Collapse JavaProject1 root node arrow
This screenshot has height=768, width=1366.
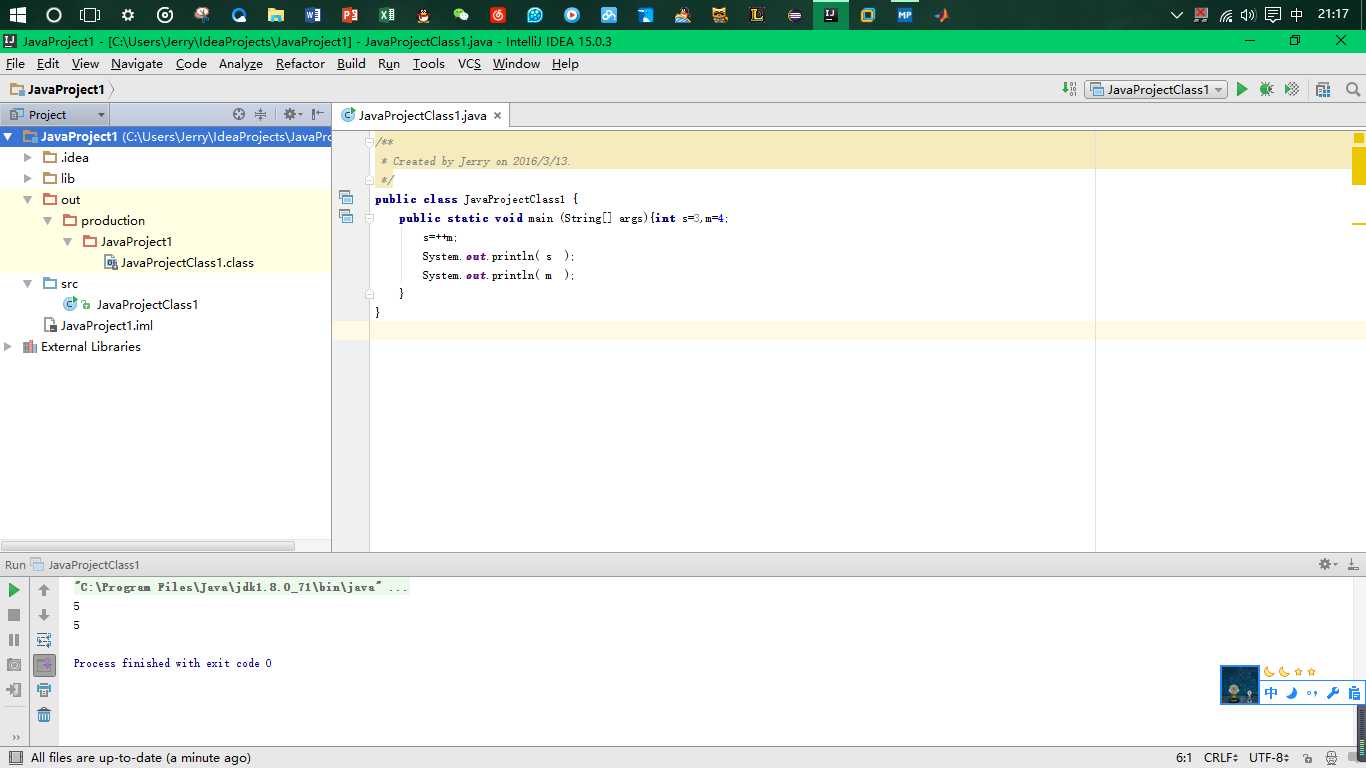(x=8, y=137)
